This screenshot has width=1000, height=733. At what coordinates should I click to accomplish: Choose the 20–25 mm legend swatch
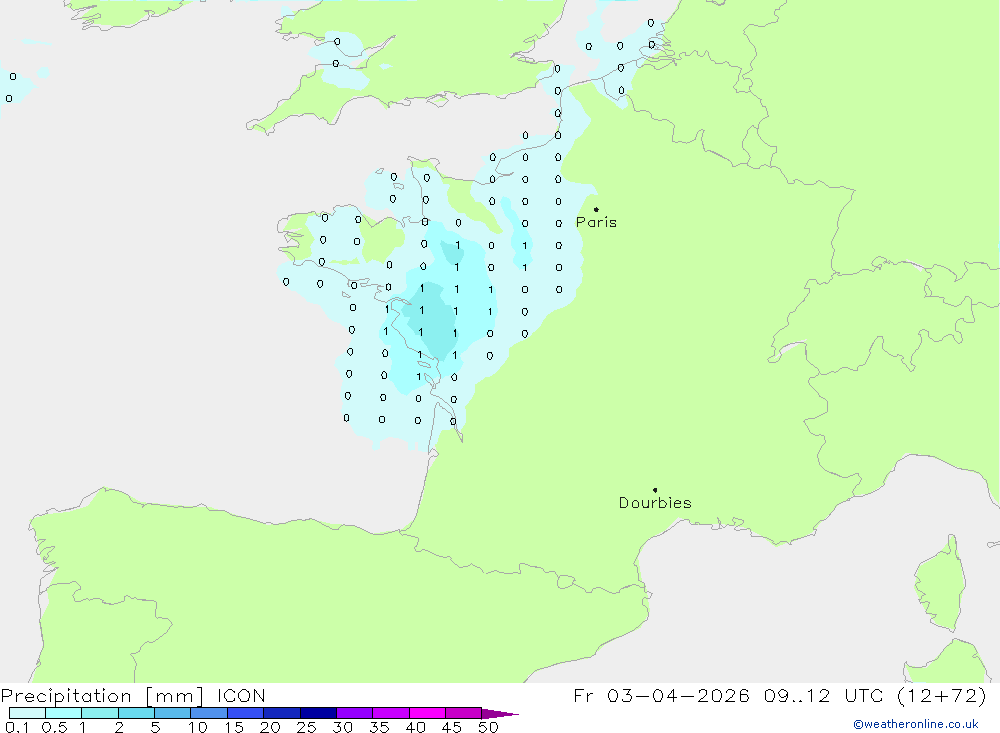[x=281, y=713]
